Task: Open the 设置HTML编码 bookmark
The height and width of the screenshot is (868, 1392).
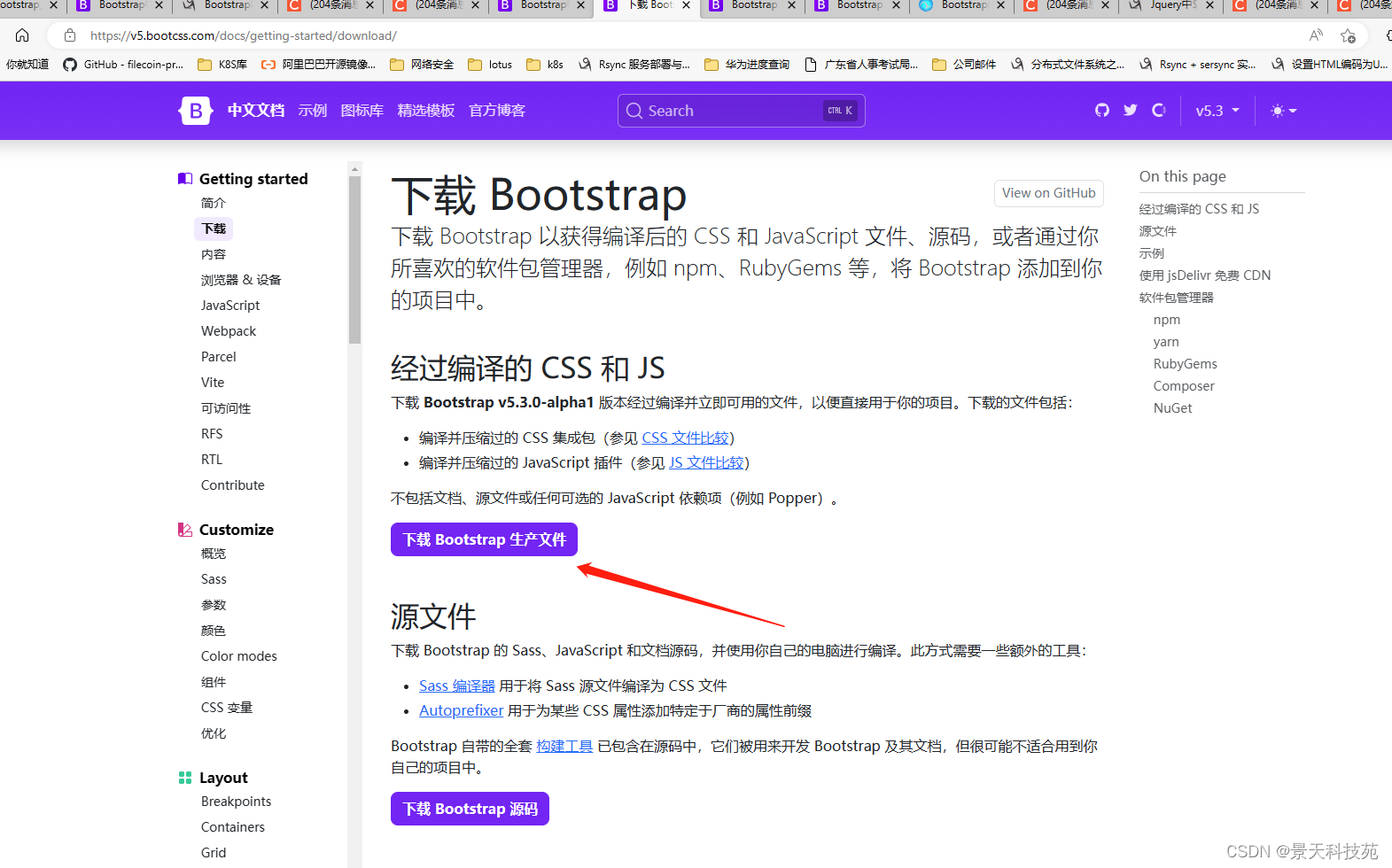Action: [1329, 65]
